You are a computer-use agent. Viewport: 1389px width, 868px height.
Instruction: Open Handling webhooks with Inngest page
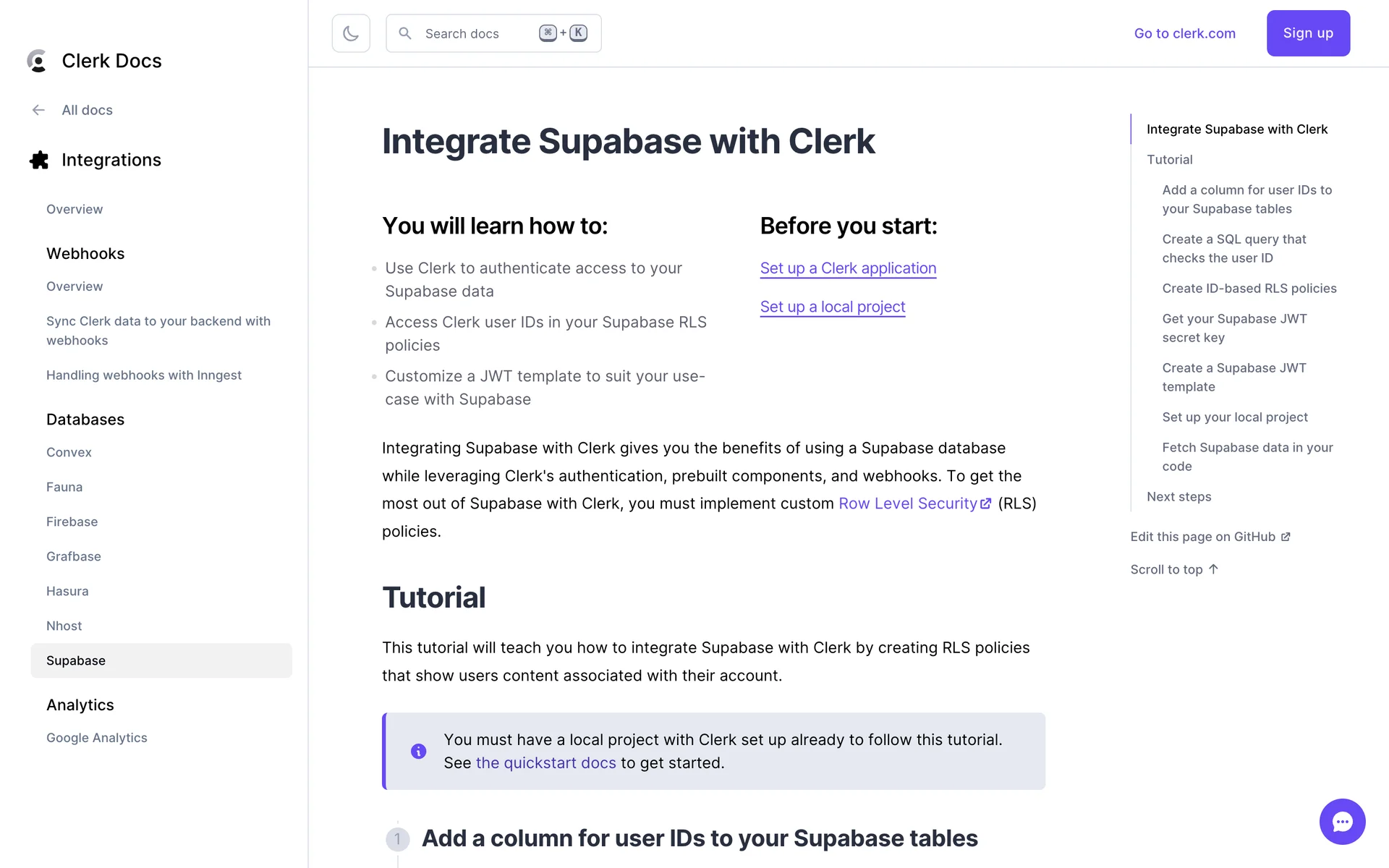143,375
